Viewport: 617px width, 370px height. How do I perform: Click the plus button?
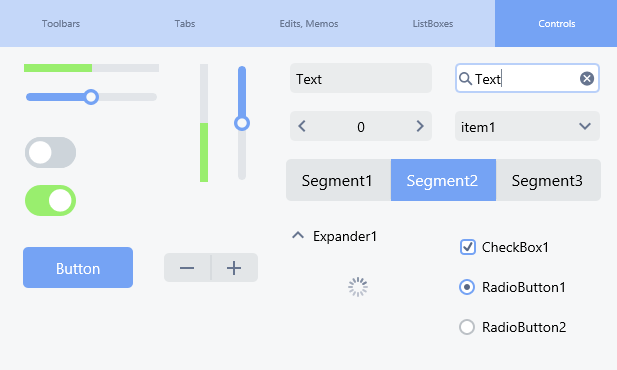(x=234, y=268)
